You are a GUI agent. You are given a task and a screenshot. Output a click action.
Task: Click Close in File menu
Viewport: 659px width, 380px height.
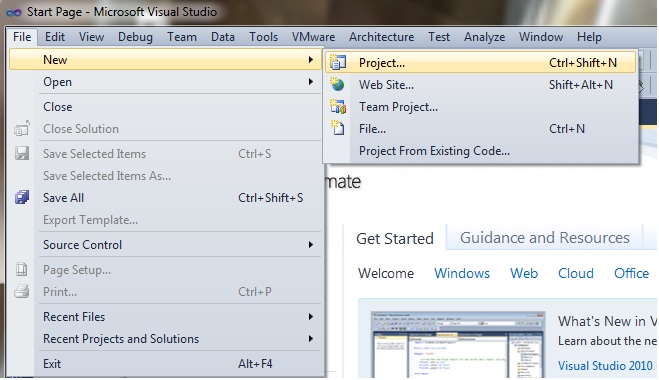tap(166, 107)
